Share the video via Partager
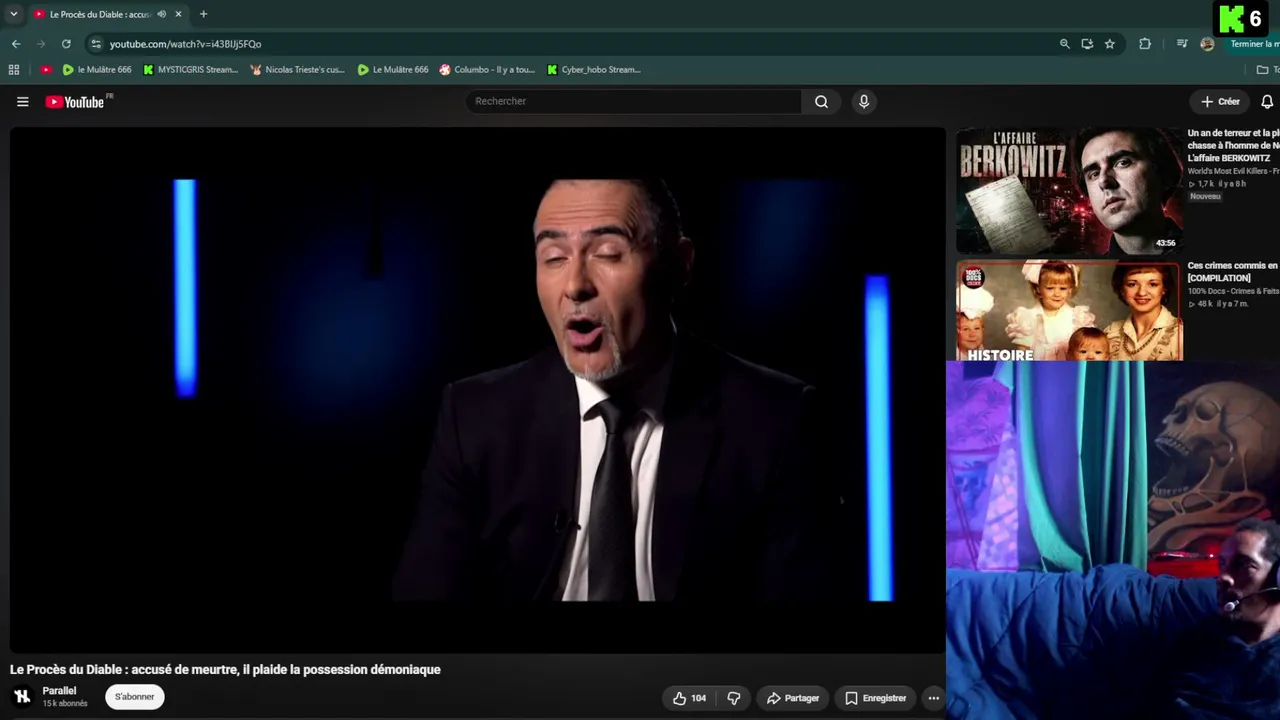Viewport: 1280px width, 720px height. [792, 698]
